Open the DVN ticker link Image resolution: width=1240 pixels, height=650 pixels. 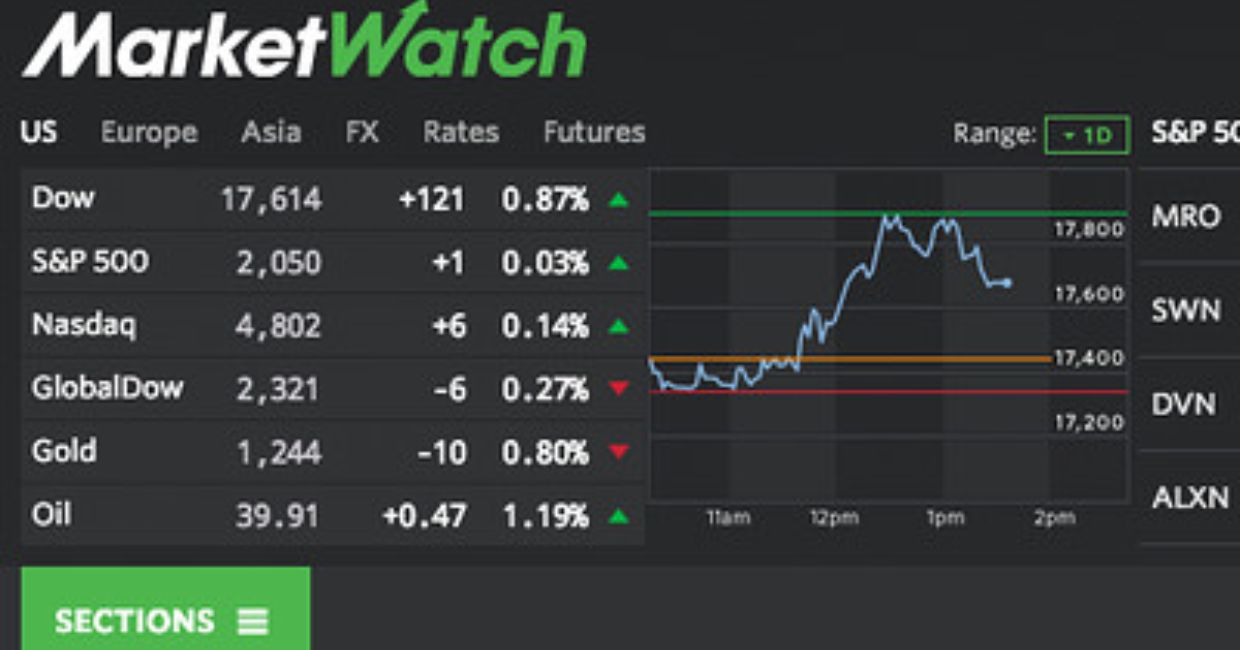pyautogui.click(x=1186, y=404)
